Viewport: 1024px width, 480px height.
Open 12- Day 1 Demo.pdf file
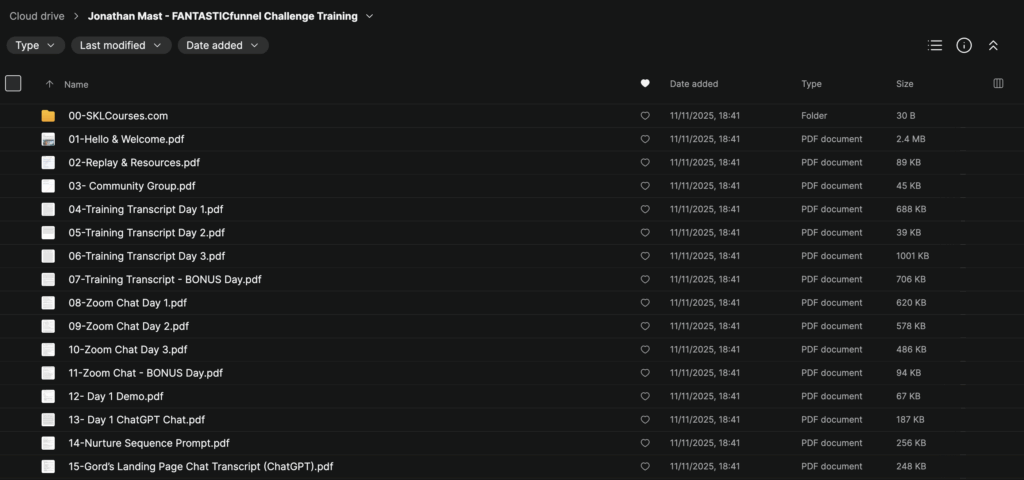tap(115, 396)
